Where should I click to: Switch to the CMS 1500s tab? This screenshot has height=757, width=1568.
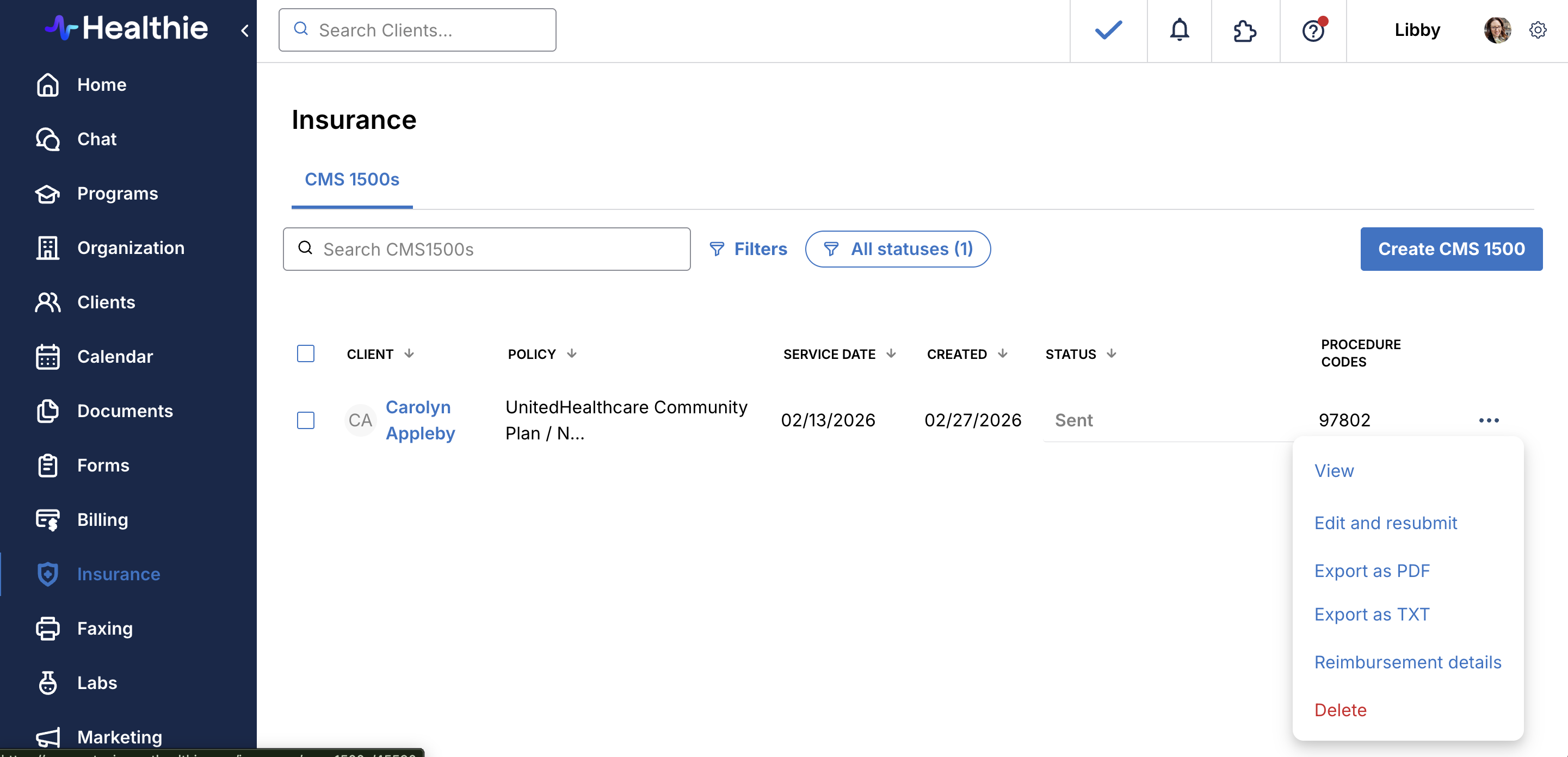(x=352, y=179)
